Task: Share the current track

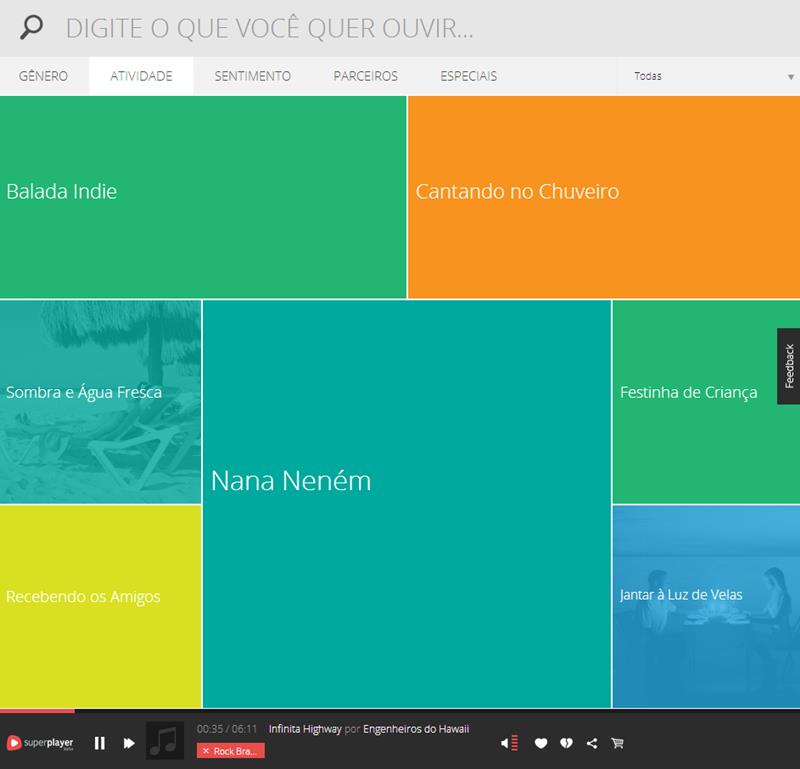Action: 592,743
